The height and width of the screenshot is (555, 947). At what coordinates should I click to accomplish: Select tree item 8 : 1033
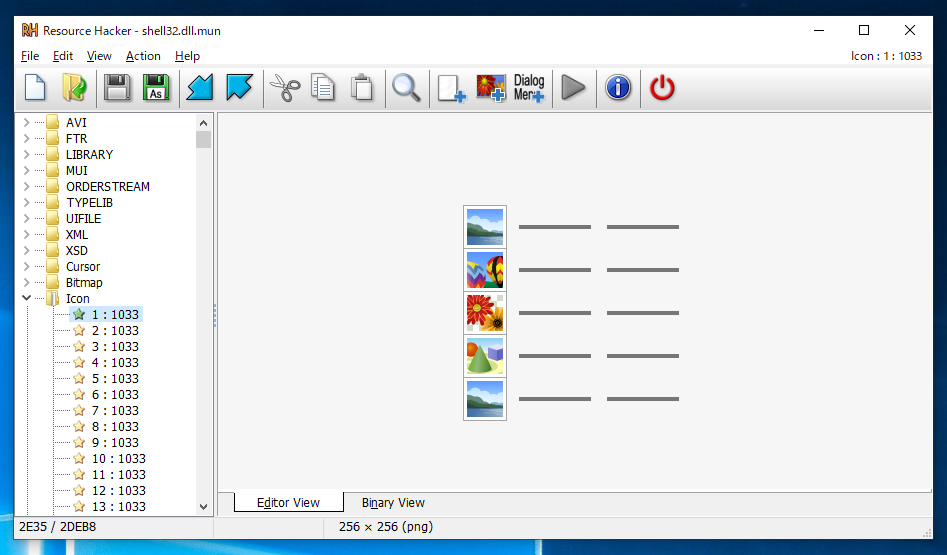pyautogui.click(x=115, y=426)
